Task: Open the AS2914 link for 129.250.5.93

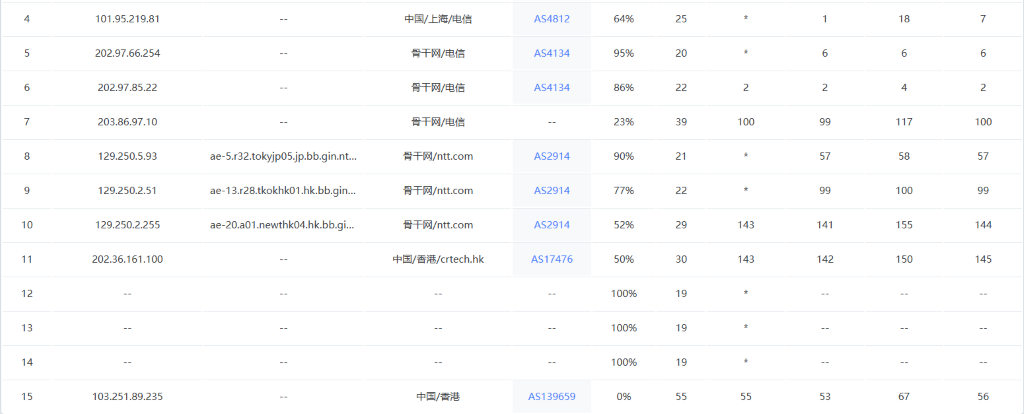Action: pos(552,156)
